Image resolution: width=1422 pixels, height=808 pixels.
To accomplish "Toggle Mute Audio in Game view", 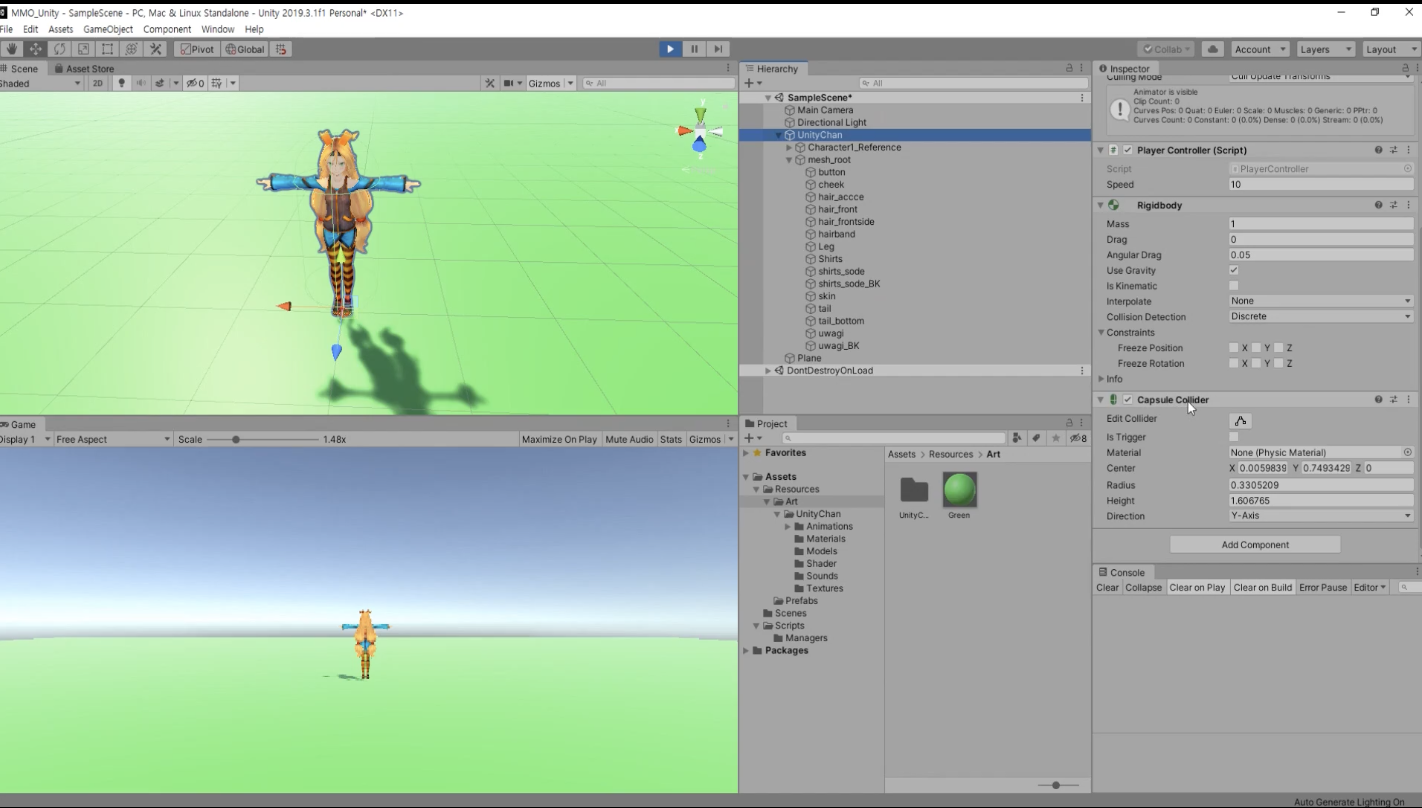I will click(x=629, y=439).
